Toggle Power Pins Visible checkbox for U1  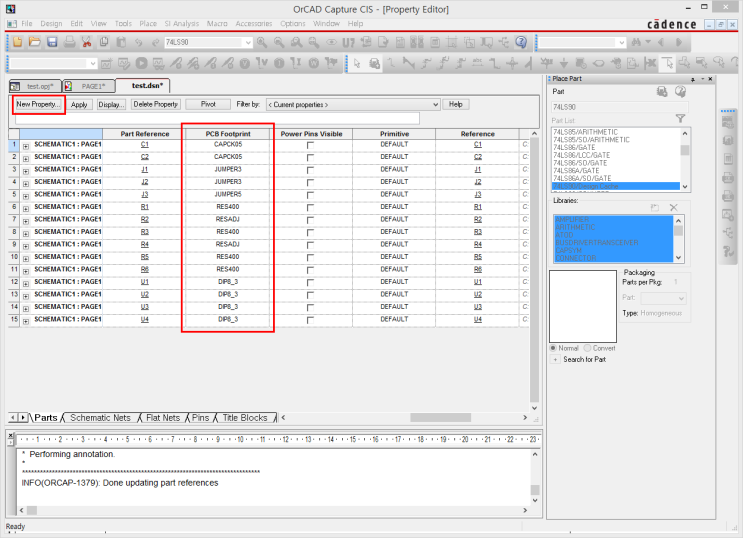pyautogui.click(x=310, y=283)
